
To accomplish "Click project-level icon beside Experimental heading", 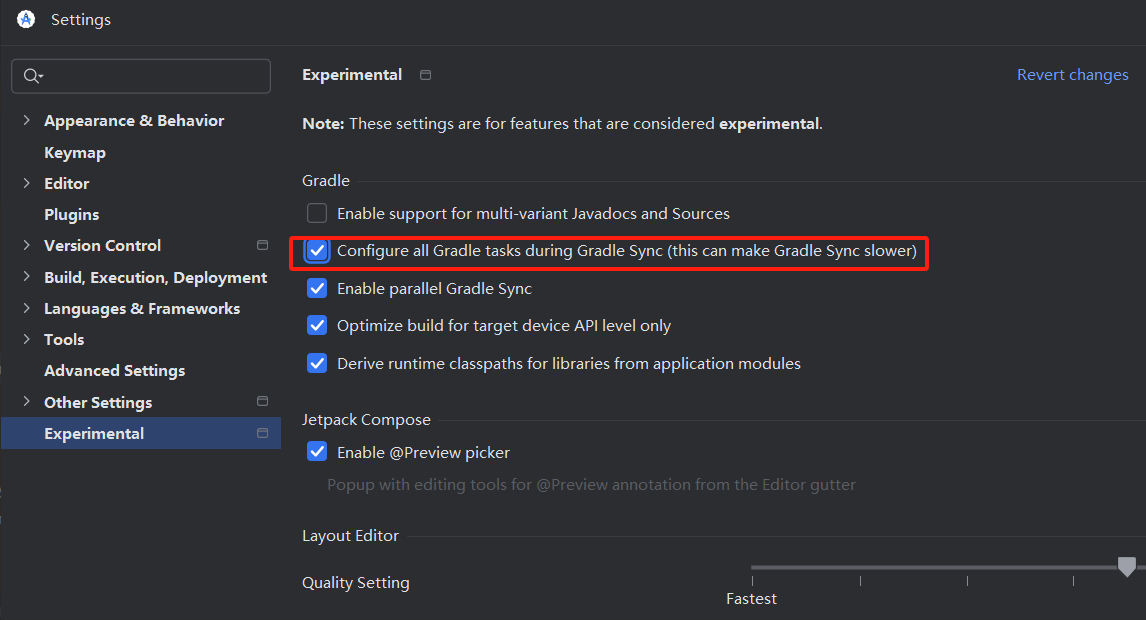I will point(426,75).
